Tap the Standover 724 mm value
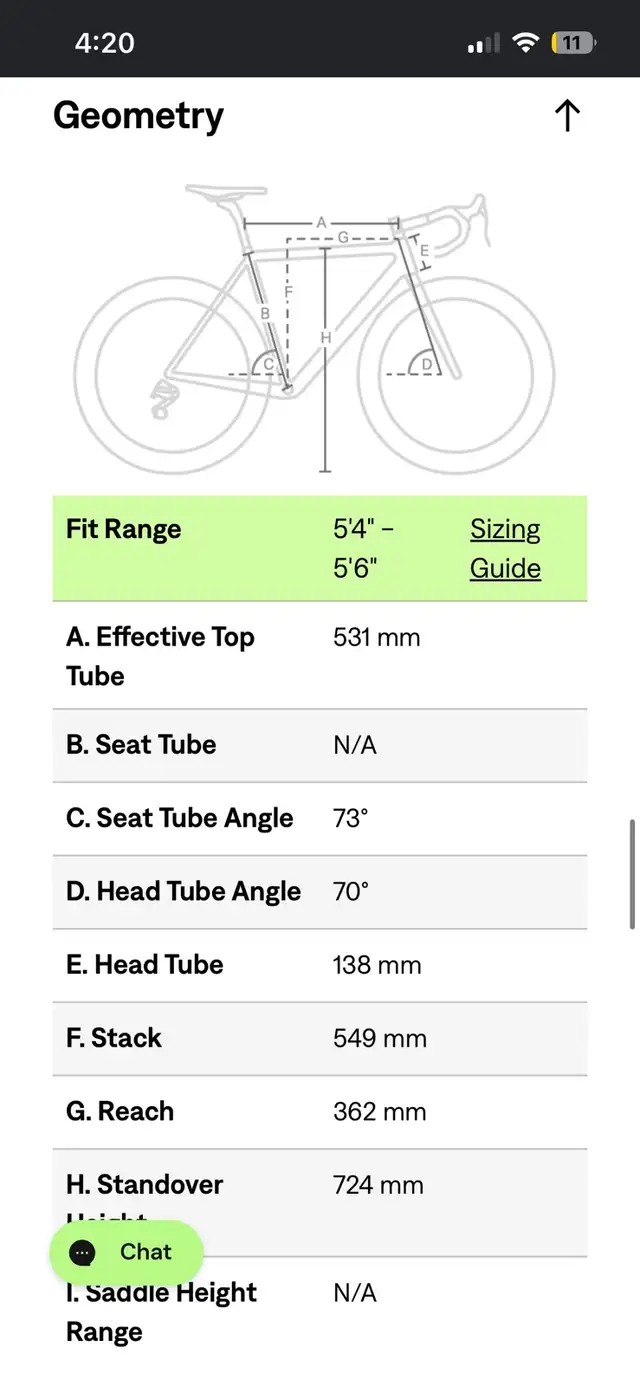 click(378, 1185)
